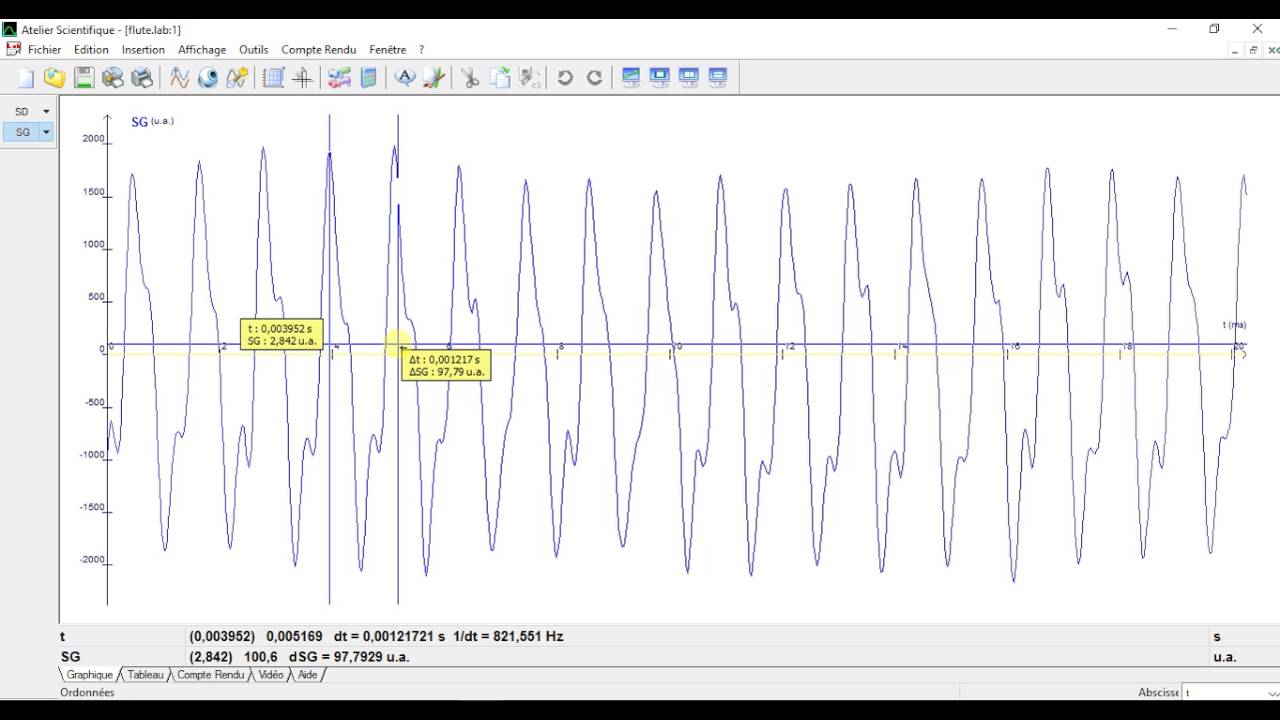1280x720 pixels.
Task: Click the 1/dt = 821,551 Hz readout
Action: [509, 636]
